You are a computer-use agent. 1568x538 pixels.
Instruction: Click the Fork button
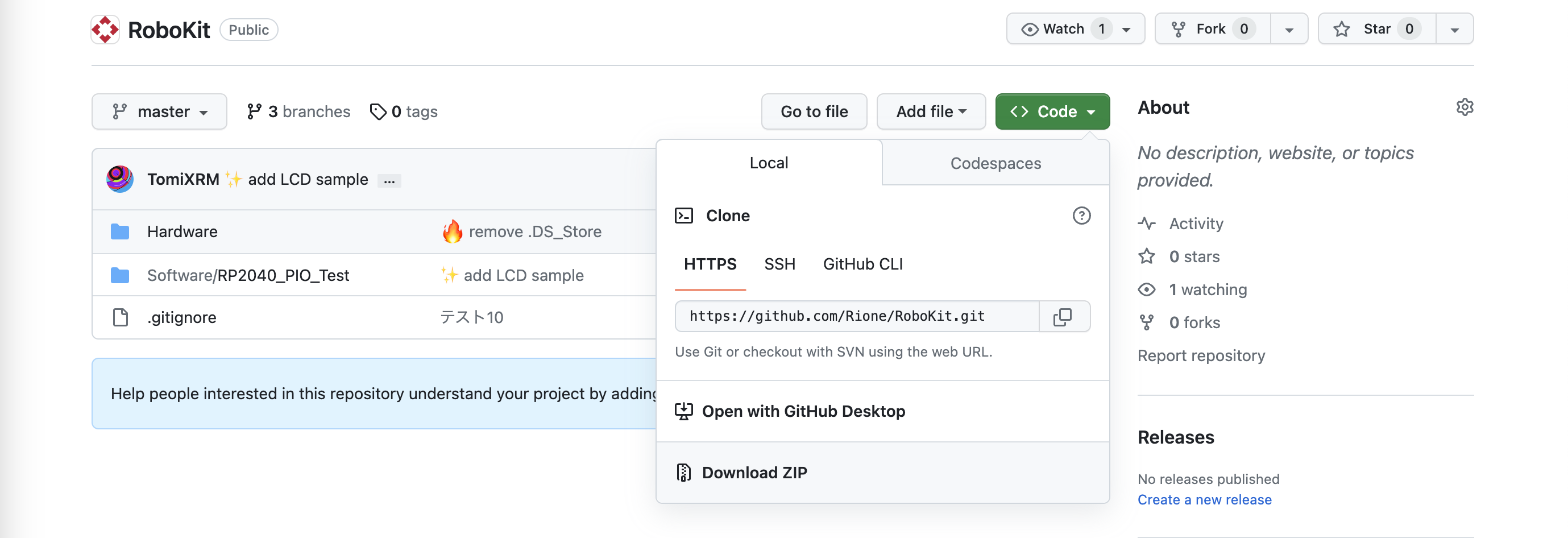[x=1213, y=28]
